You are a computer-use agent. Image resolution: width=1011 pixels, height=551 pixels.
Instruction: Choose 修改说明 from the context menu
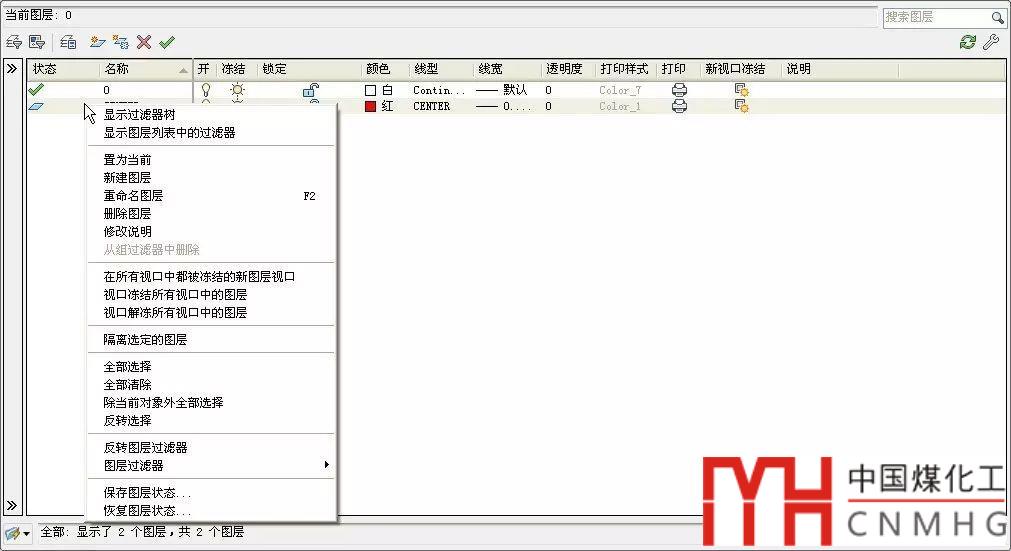tap(127, 232)
